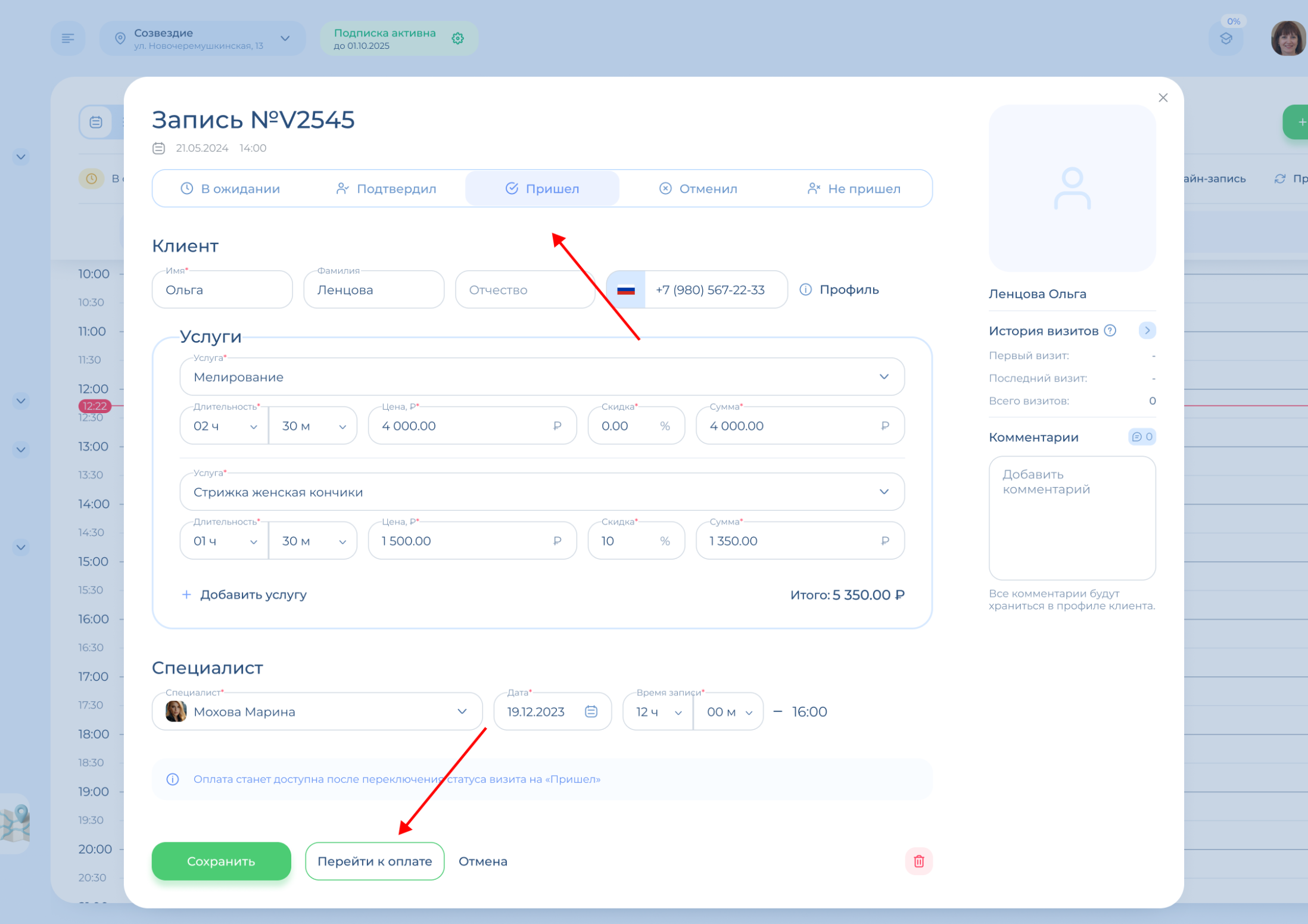Image resolution: width=1308 pixels, height=924 pixels.
Task: Open the Мохова Марина specialist dropdown
Action: [462, 711]
